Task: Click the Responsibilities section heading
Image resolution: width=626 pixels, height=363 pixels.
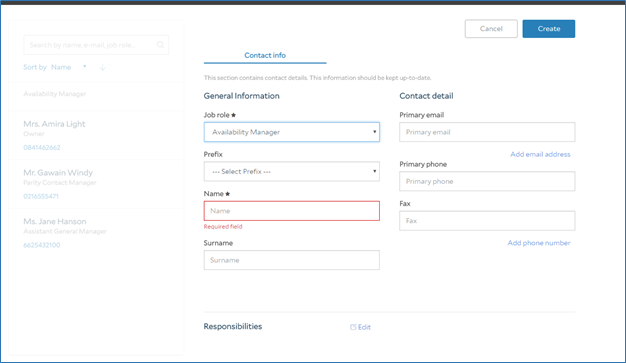Action: 233,327
